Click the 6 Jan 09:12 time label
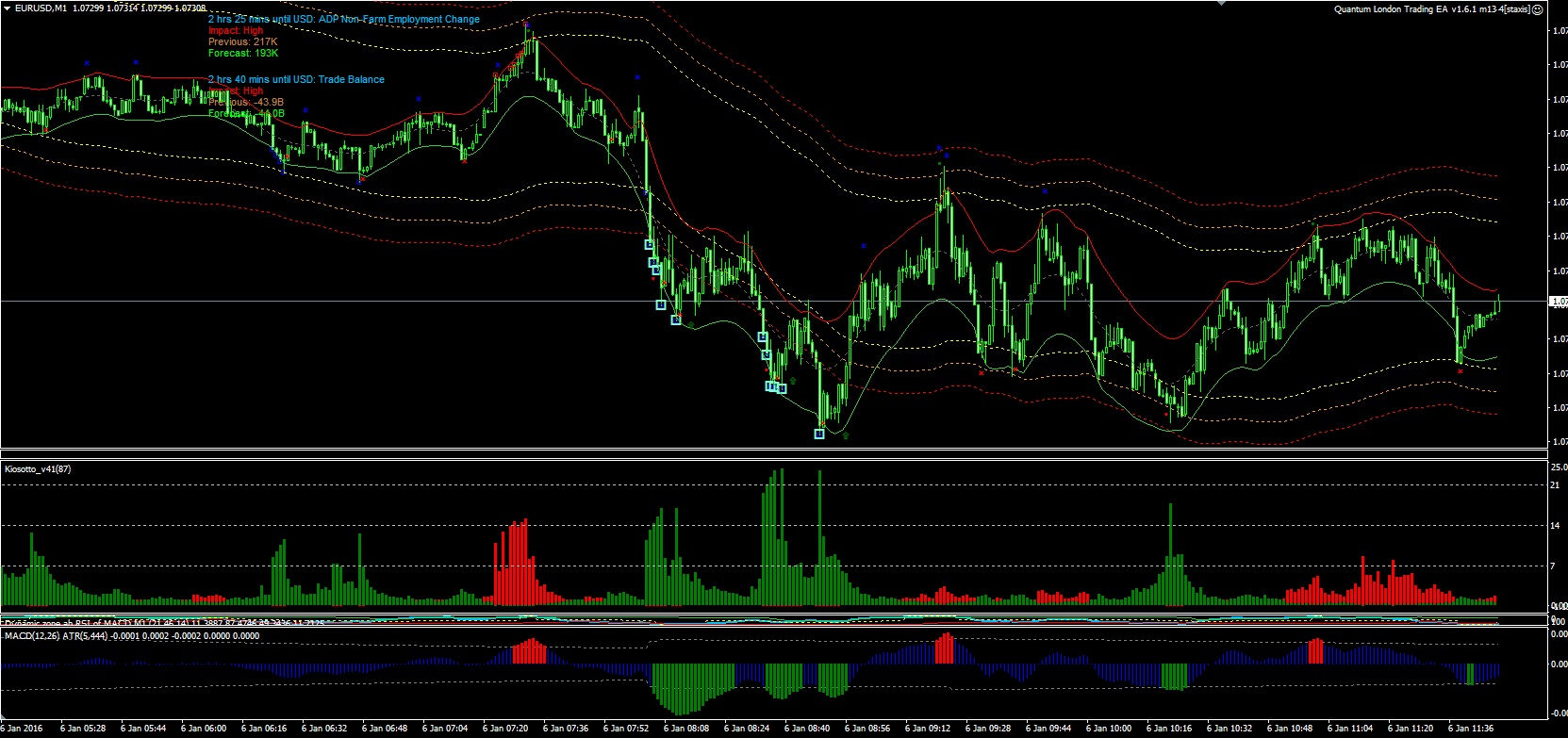The width and height of the screenshot is (1568, 738). pyautogui.click(x=928, y=728)
